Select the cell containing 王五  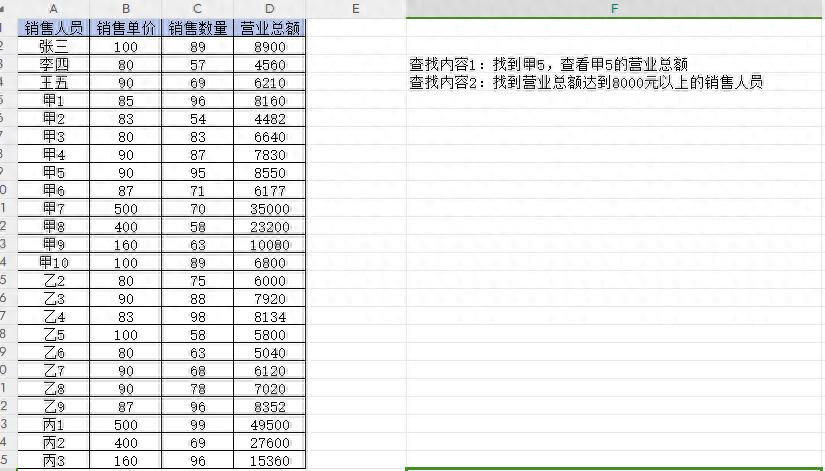pos(54,82)
